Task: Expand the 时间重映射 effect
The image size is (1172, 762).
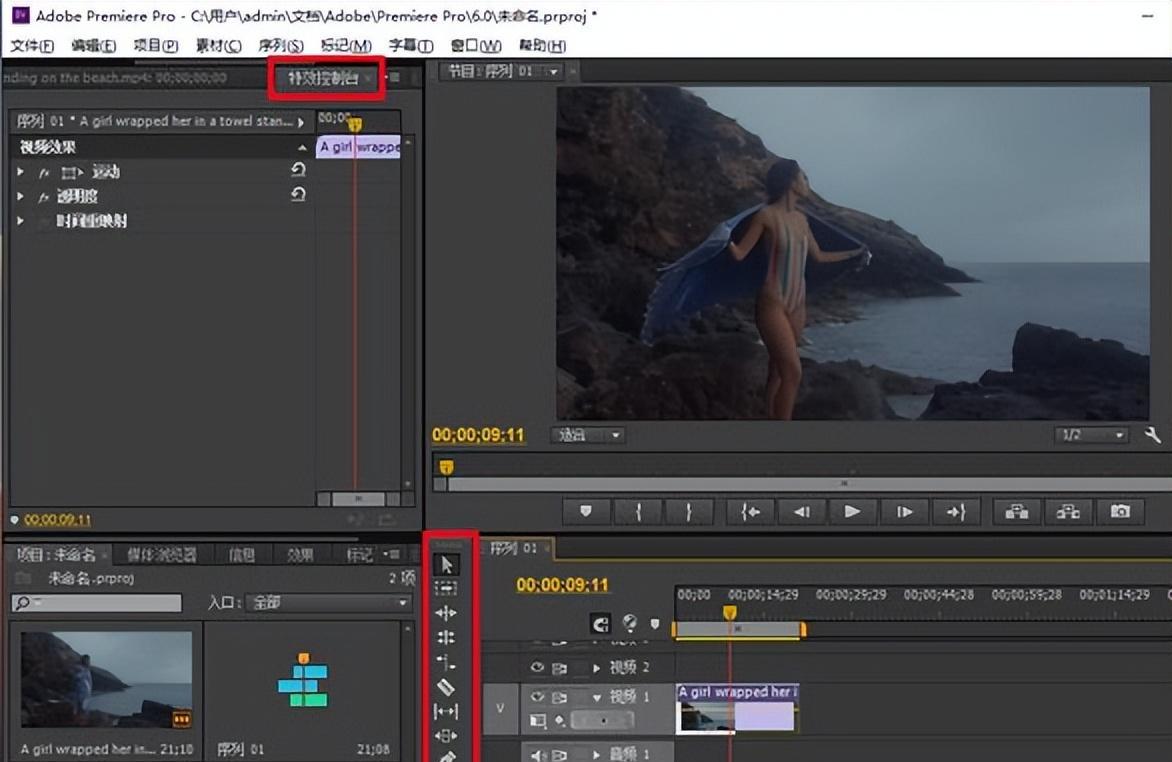Action: pyautogui.click(x=20, y=221)
